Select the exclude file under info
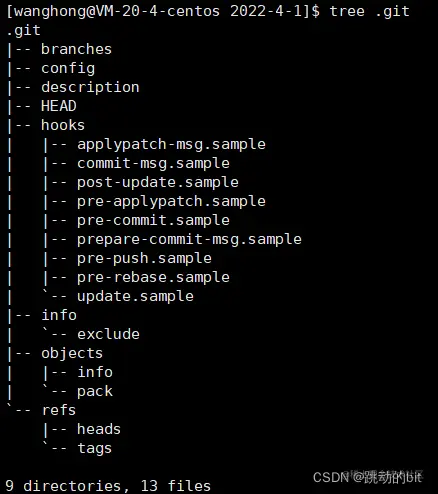The image size is (438, 494). (x=108, y=334)
